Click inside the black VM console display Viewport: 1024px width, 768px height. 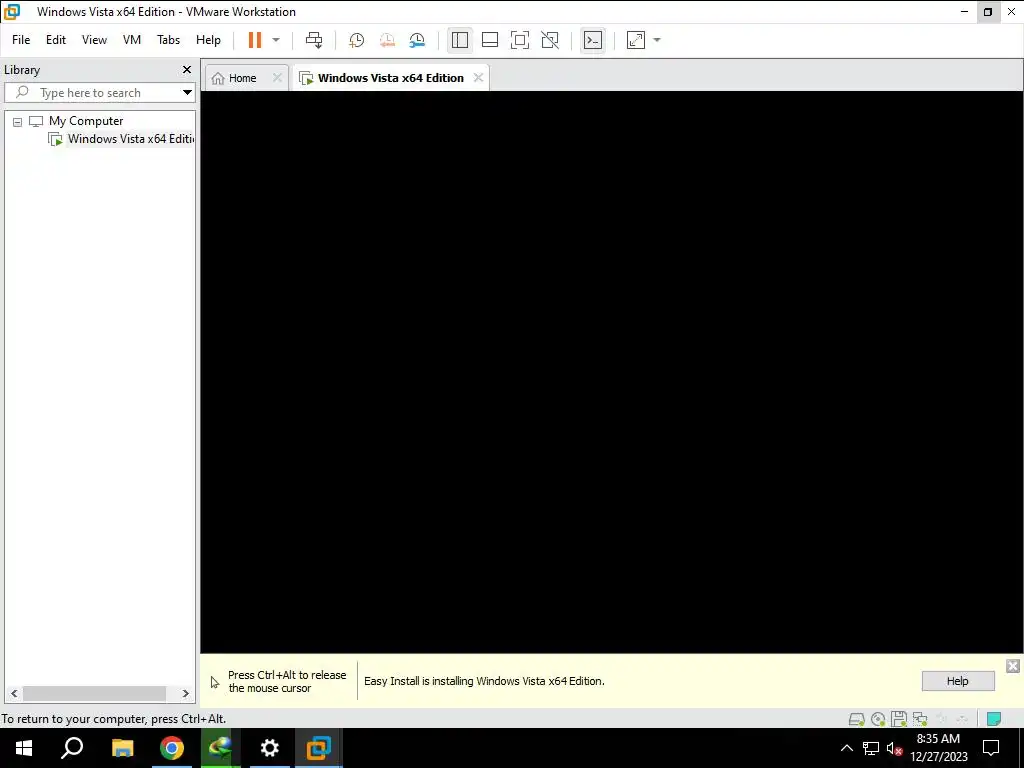(x=611, y=372)
